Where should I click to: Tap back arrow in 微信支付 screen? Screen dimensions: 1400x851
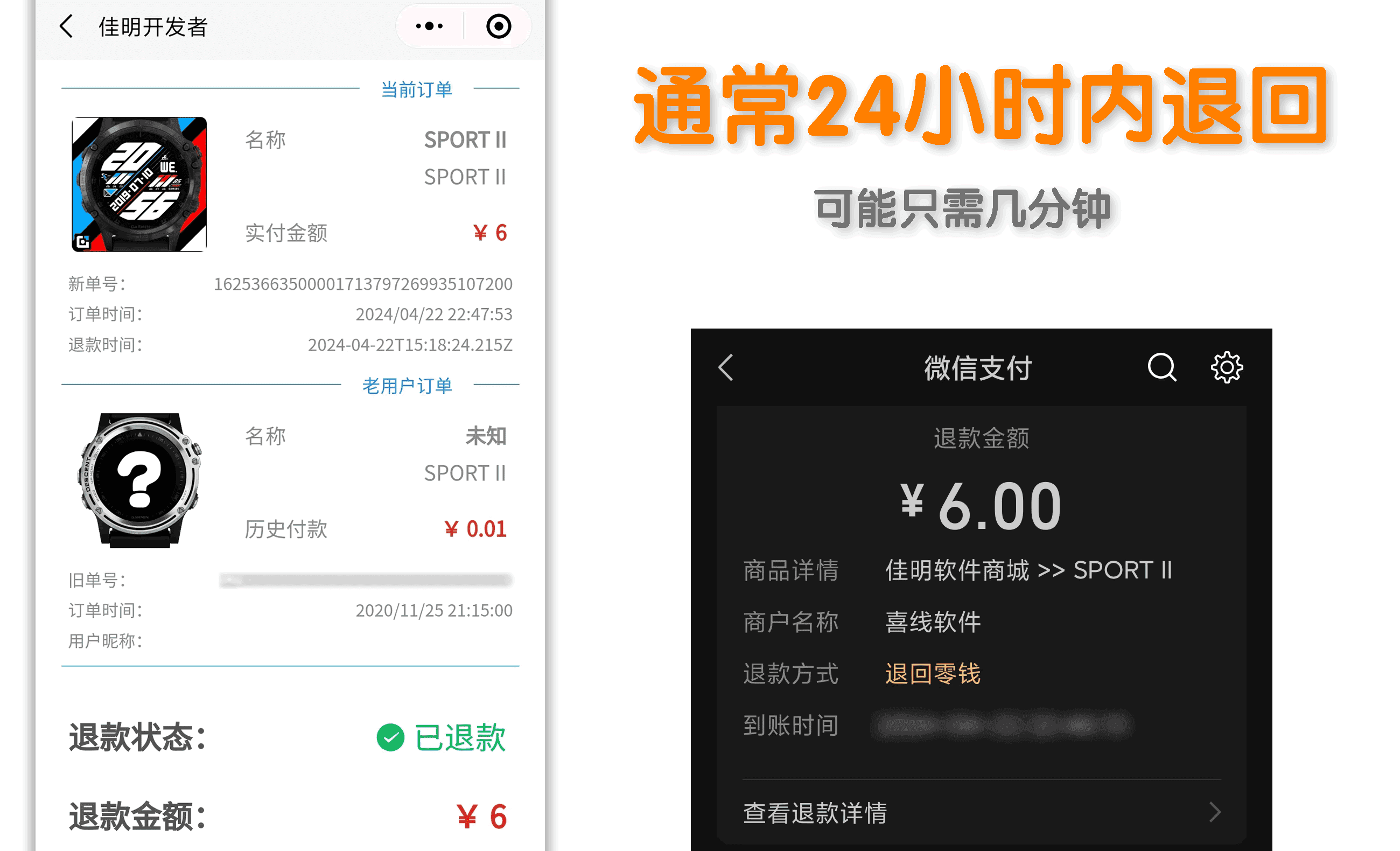tap(725, 367)
